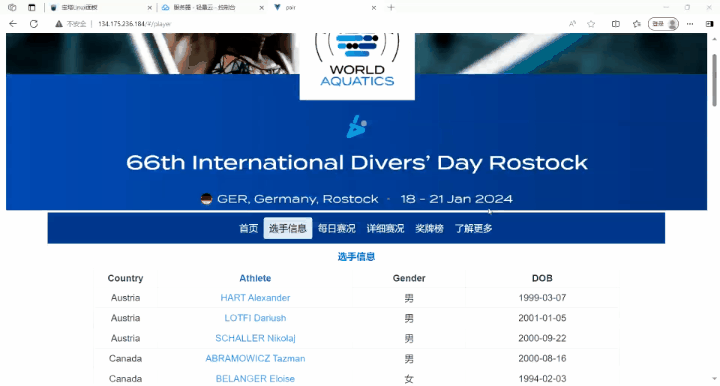
Task: Open the 首页 navigation item
Action: 248,228
